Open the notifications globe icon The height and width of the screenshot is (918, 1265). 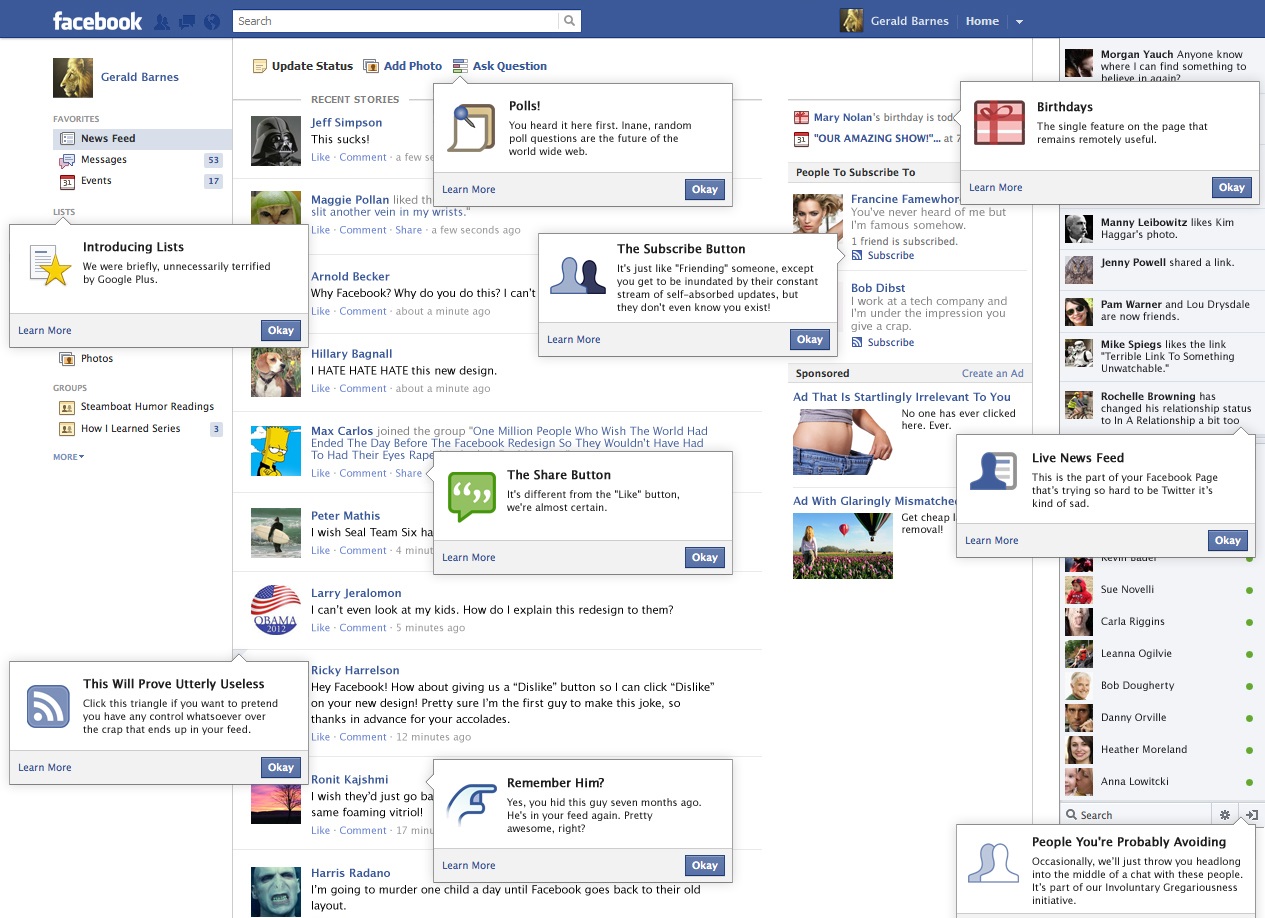(211, 21)
